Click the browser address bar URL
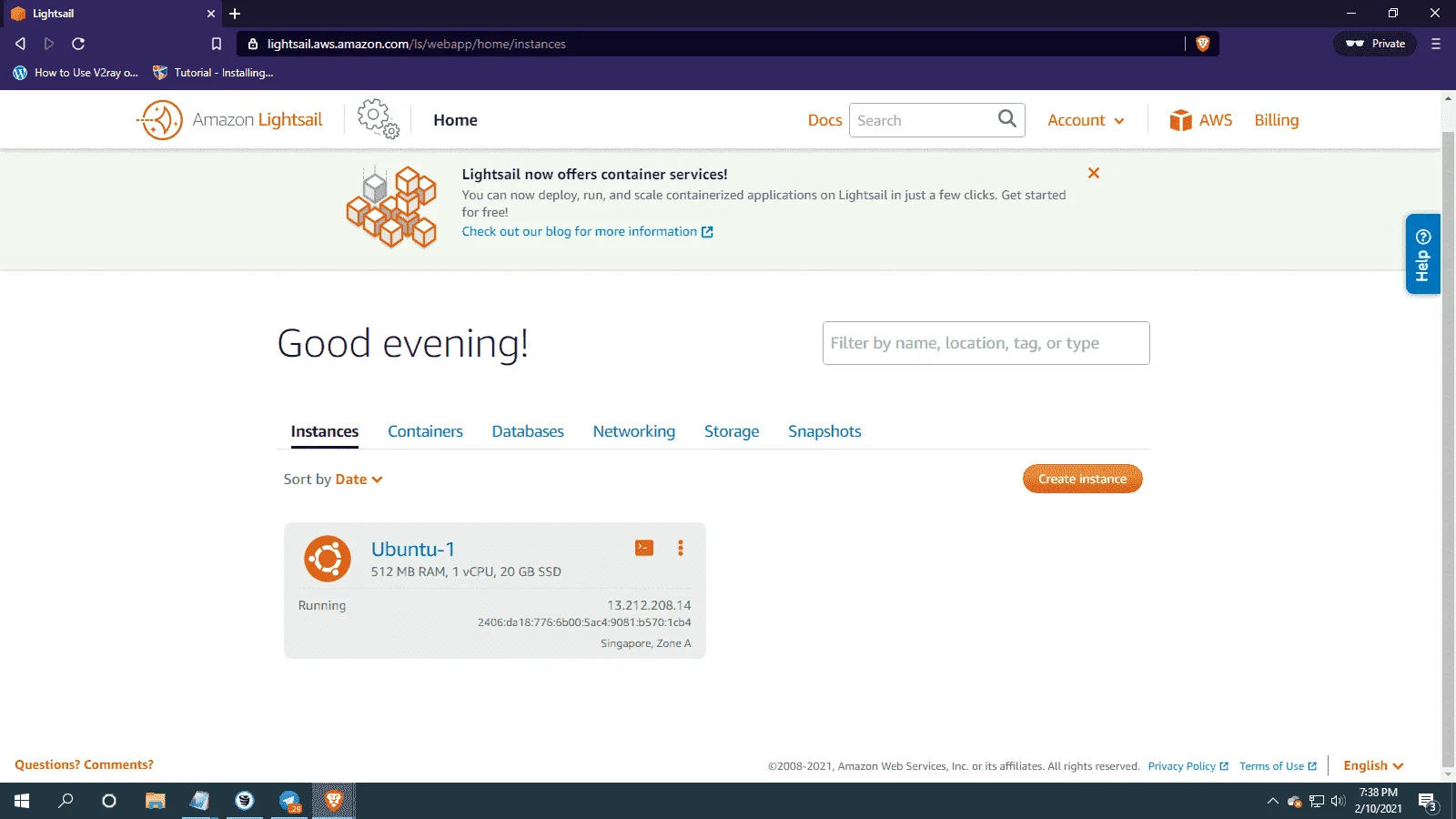This screenshot has height=819, width=1456. 417,44
